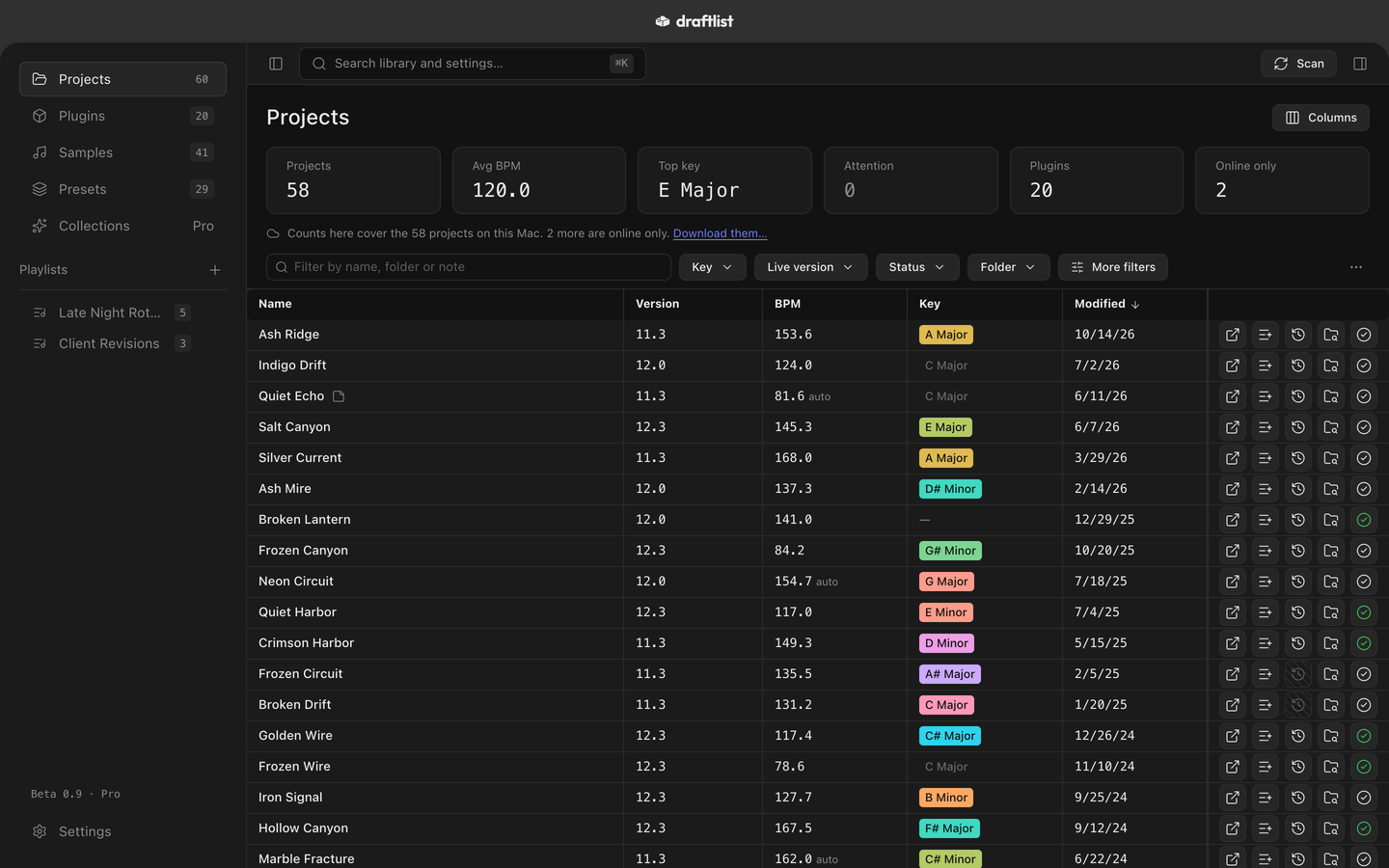Toggle the left sidebar panel icon
The height and width of the screenshot is (868, 1389).
click(276, 64)
